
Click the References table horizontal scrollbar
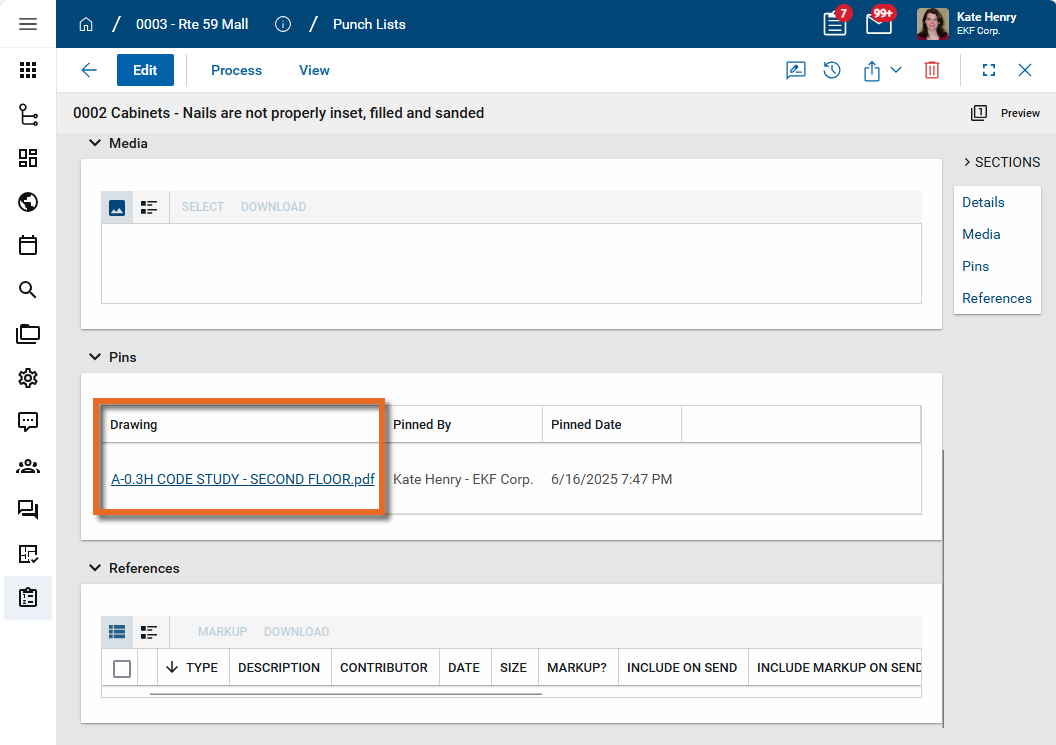[345, 693]
